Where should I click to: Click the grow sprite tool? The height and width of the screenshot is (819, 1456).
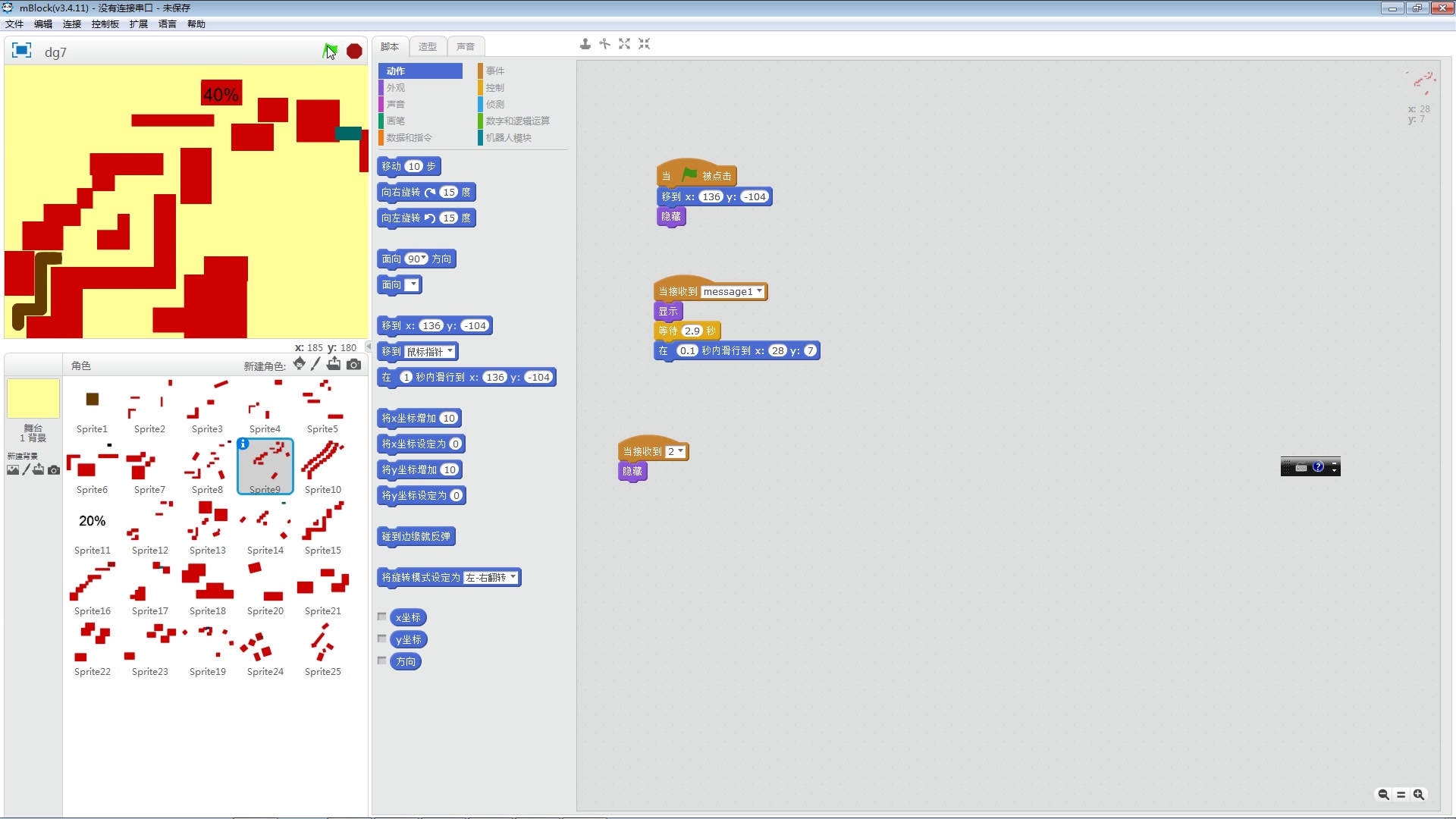pos(624,44)
